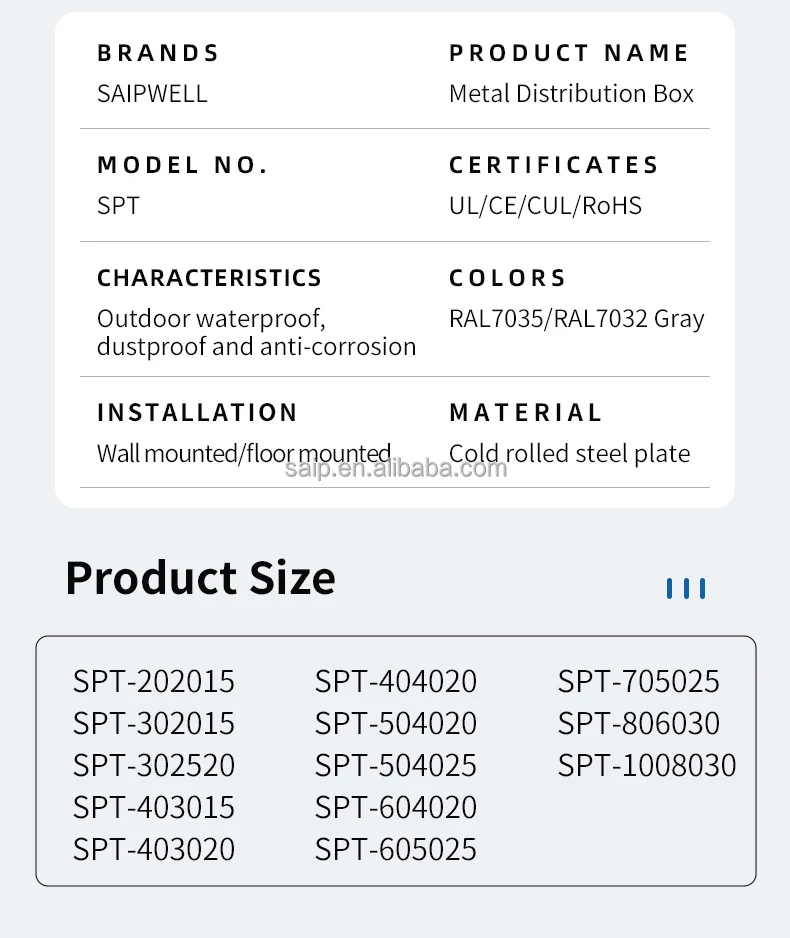Click the SPT-806030 entry
790x938 pixels.
click(x=639, y=724)
